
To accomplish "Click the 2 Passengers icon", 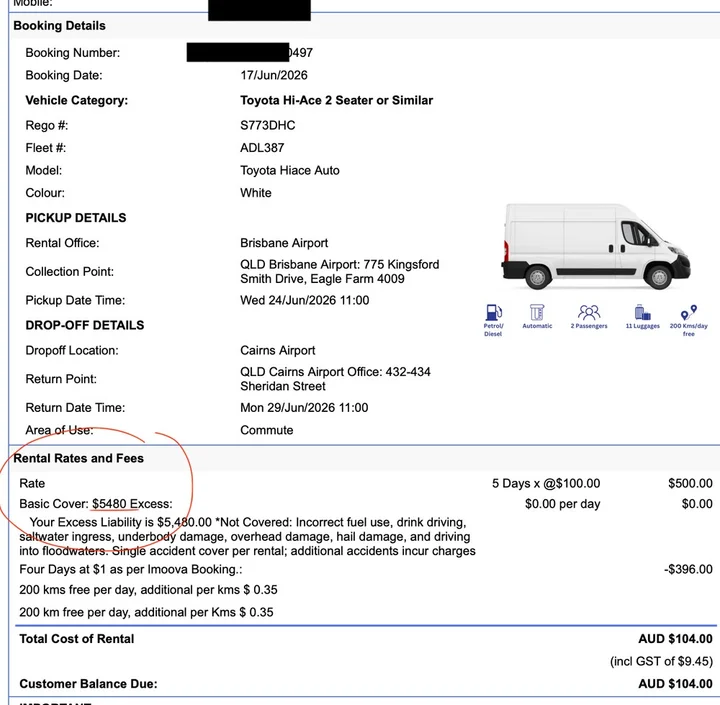I will 589,312.
